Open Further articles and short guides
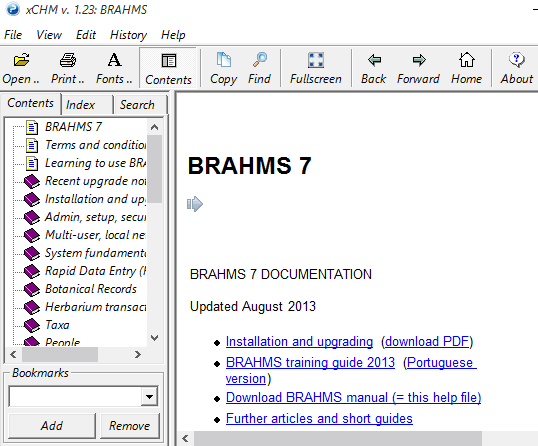The height and width of the screenshot is (446, 538). coord(319,419)
